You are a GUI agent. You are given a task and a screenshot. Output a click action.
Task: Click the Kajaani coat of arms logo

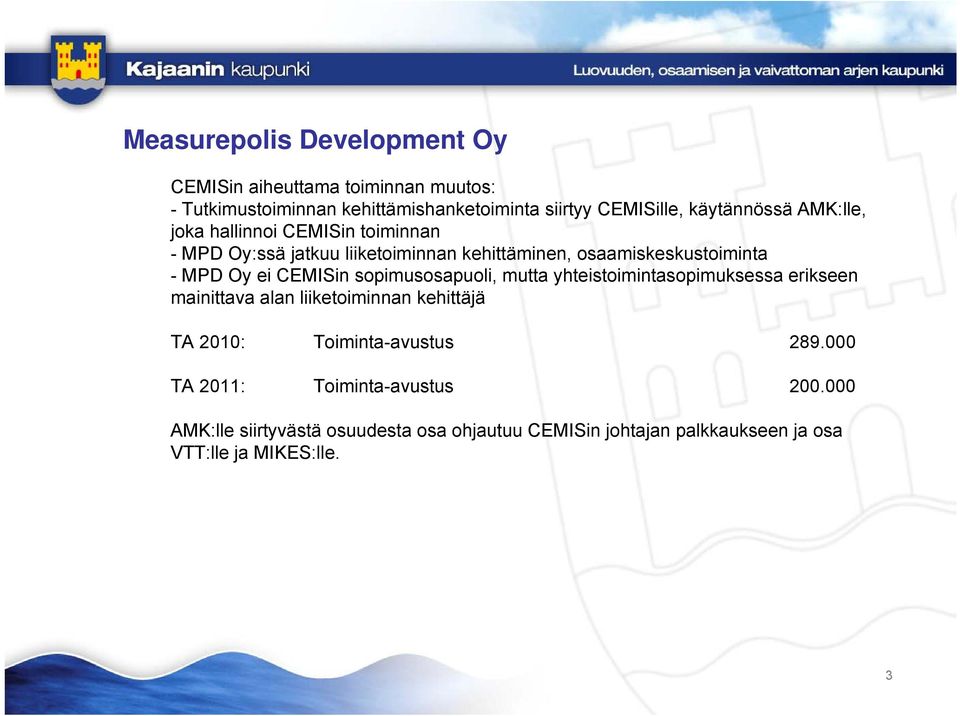78,69
